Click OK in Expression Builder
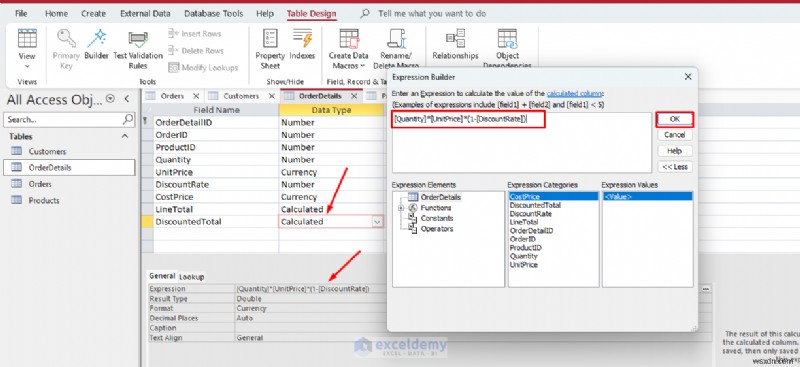800x367 pixels. 674,119
